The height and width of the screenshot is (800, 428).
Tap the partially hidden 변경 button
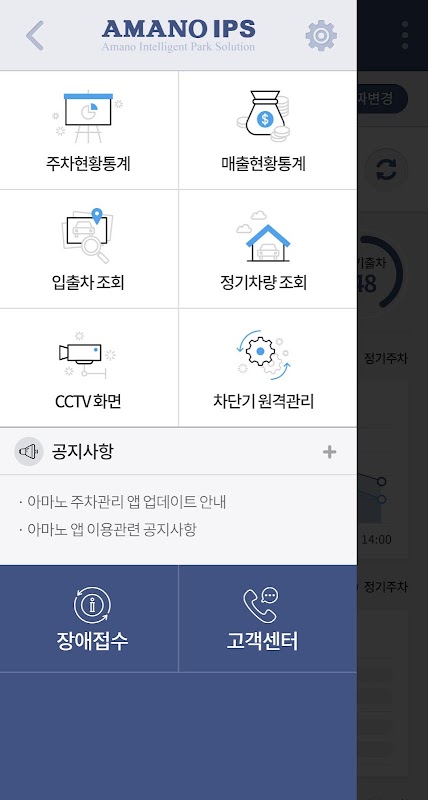tap(383, 98)
